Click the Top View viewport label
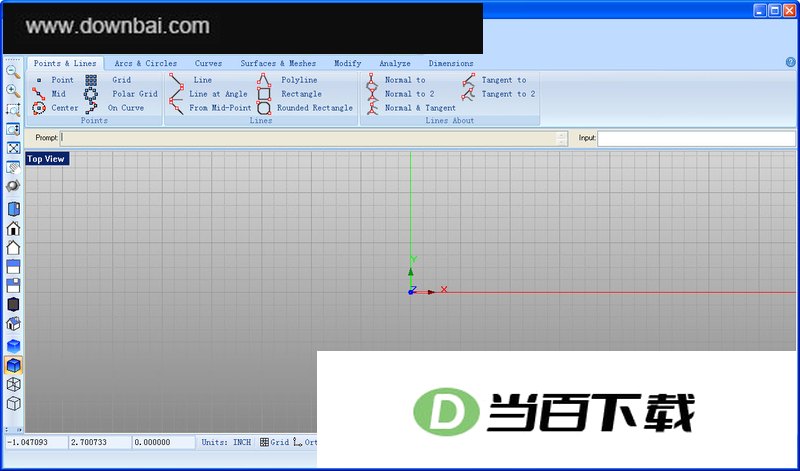This screenshot has width=800, height=471. coord(46,159)
